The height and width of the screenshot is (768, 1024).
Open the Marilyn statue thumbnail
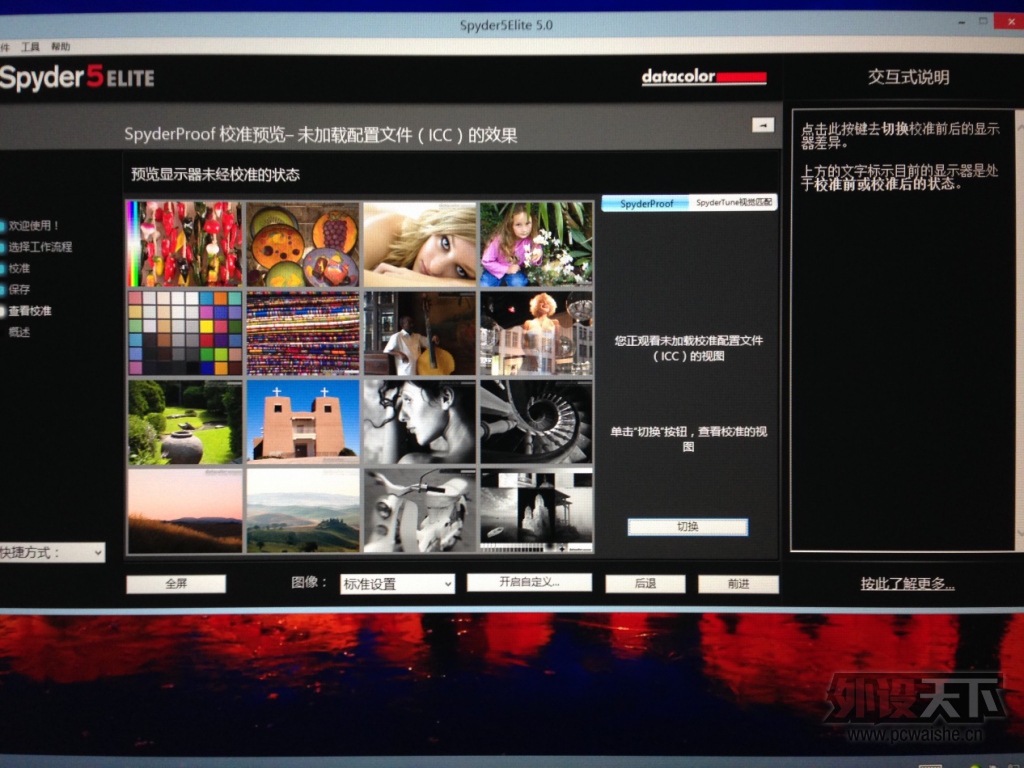537,333
